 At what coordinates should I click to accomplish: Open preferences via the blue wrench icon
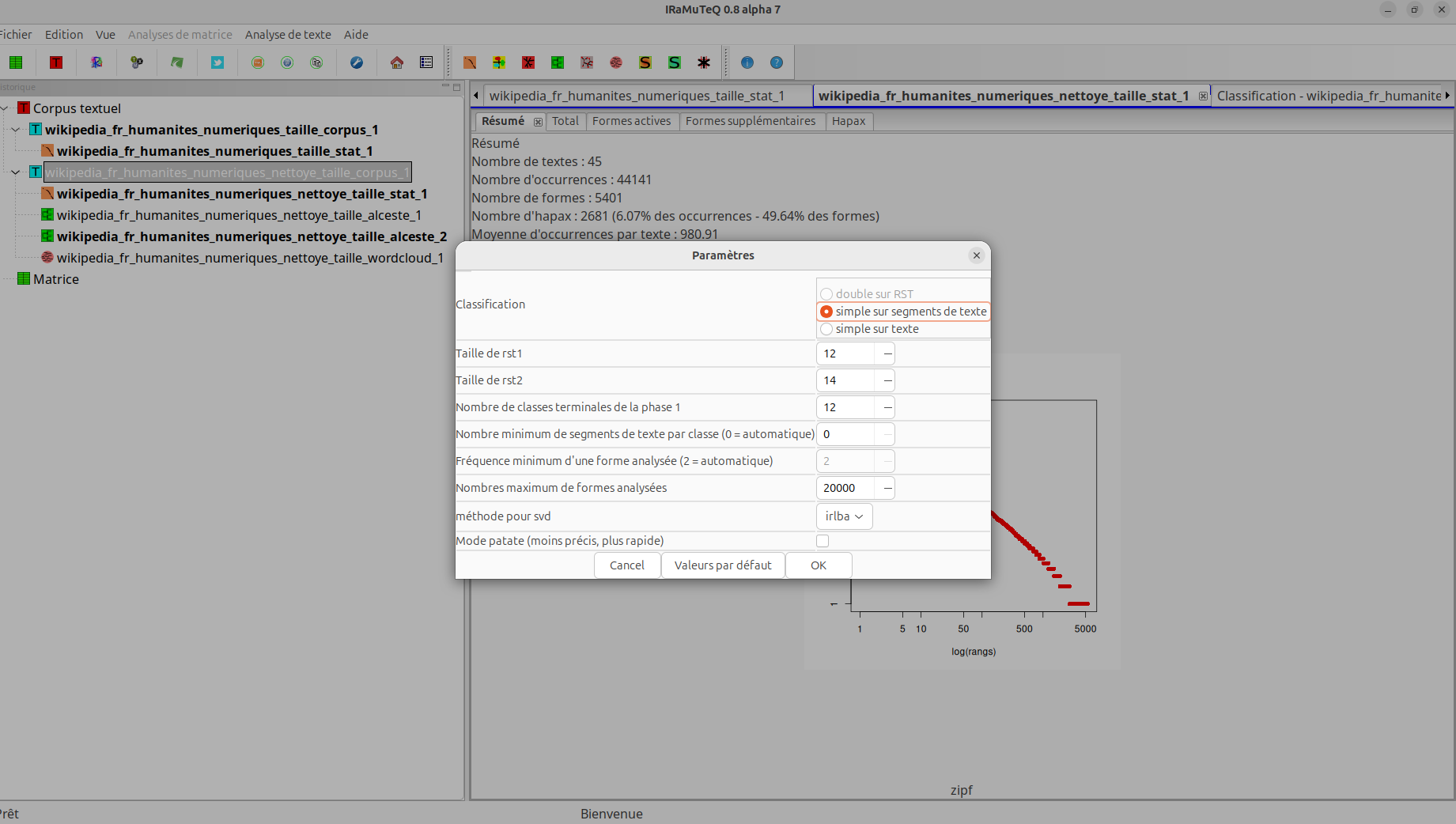click(357, 62)
